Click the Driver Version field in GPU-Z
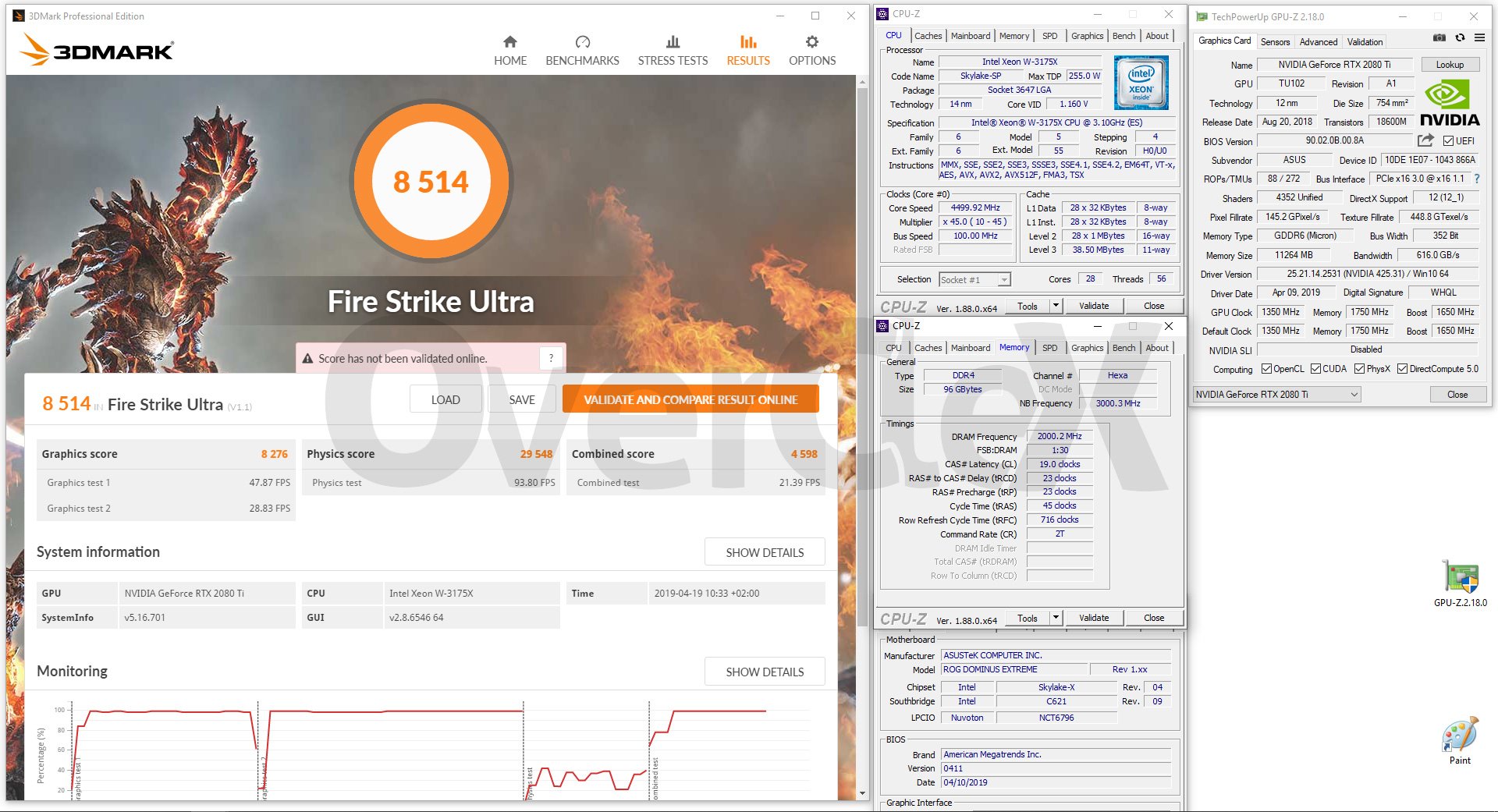1498x812 pixels. click(x=1368, y=274)
